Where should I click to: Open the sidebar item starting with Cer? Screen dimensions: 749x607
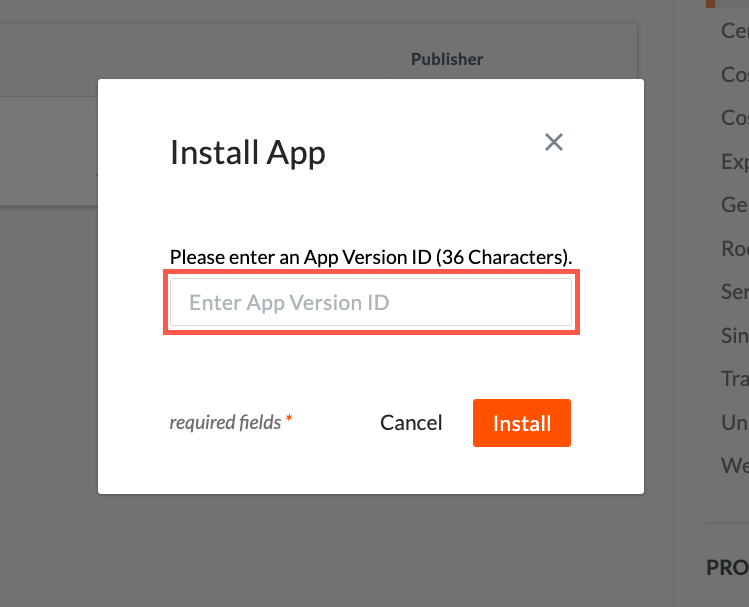pyautogui.click(x=735, y=31)
